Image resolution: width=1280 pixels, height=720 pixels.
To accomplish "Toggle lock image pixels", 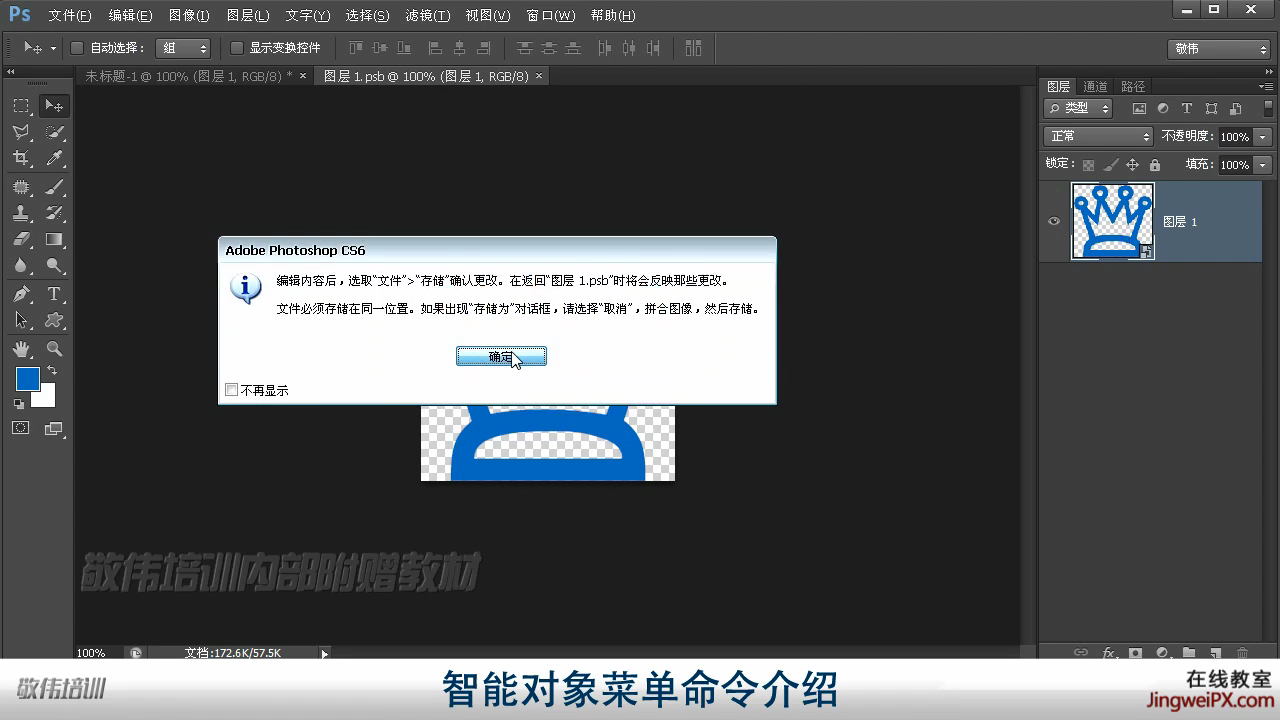I will click(1110, 165).
